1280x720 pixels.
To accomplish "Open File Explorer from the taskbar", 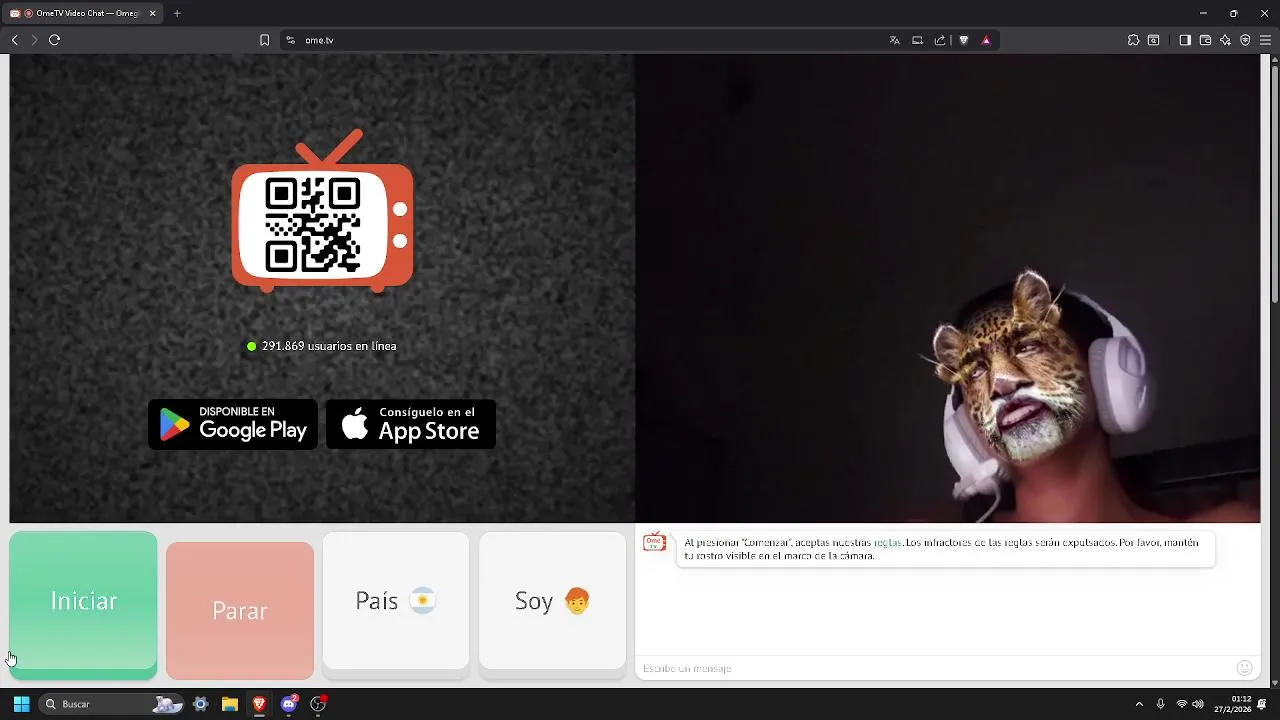I will point(229,704).
